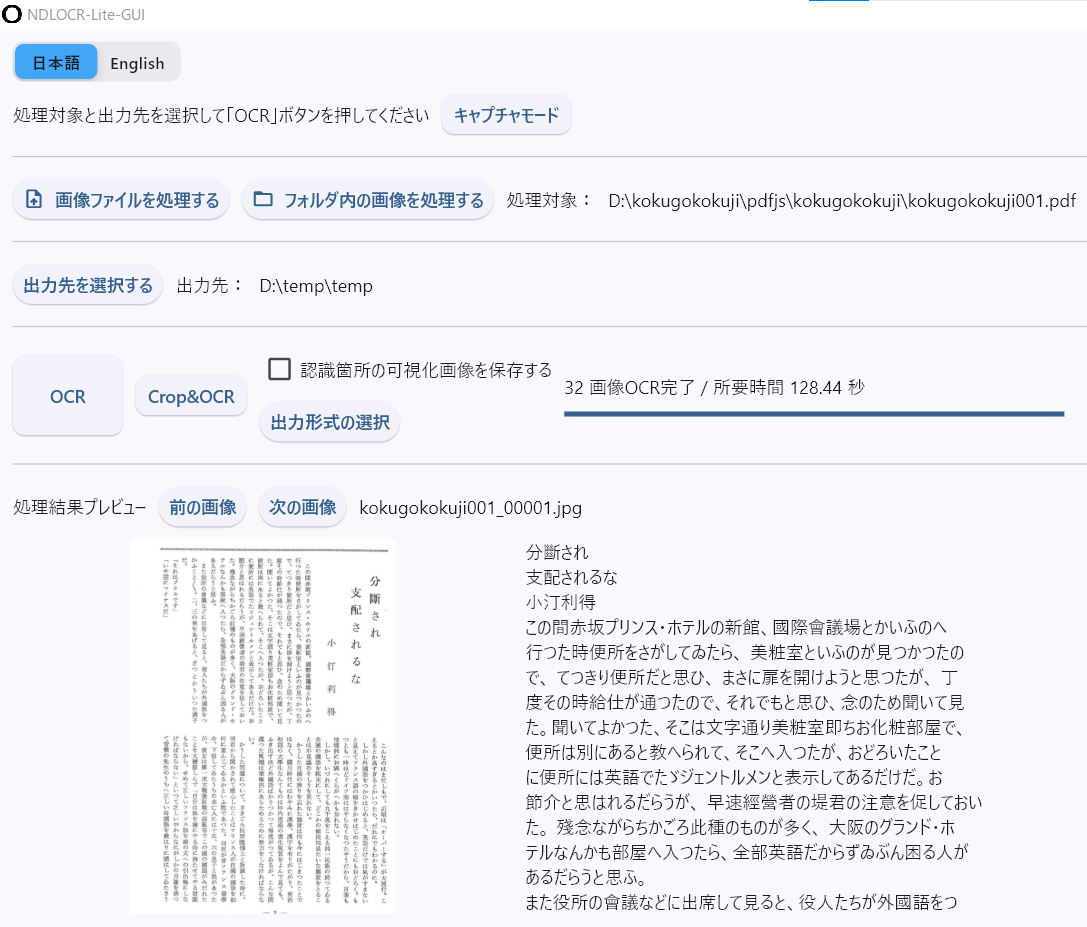
Task: Switch interface language to 日本語
Action: 56,62
